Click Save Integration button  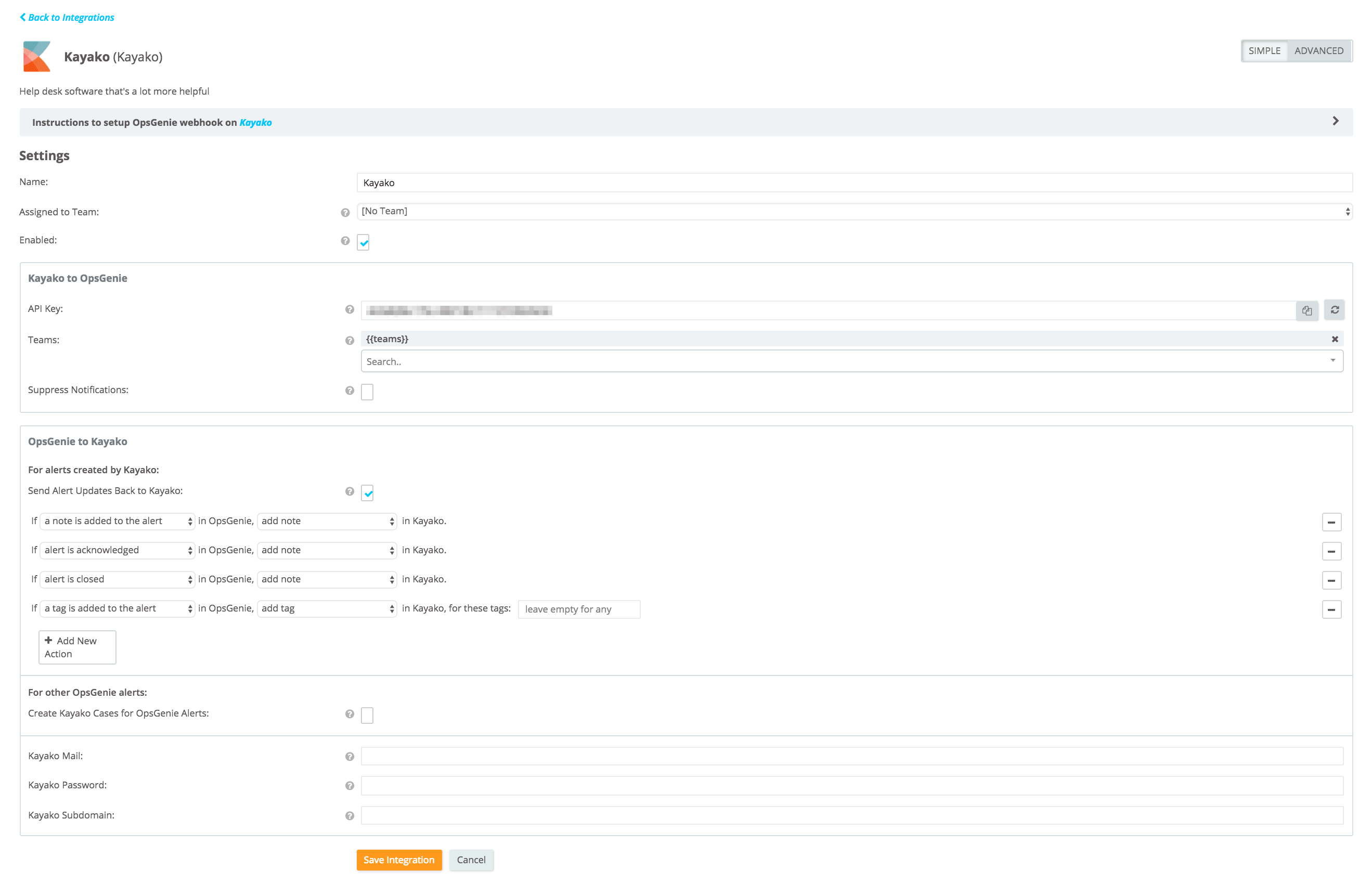[399, 860]
